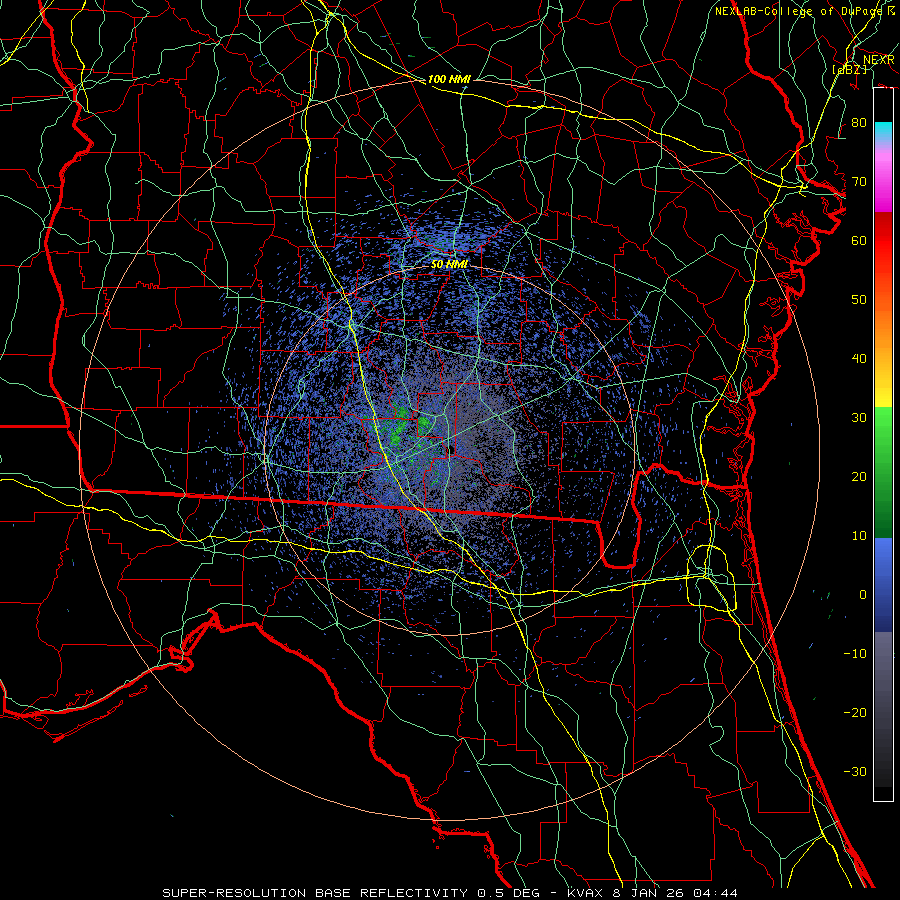Viewport: 900px width, 900px height.
Task: Click the -10 value on the dBZ scale
Action: [x=855, y=654]
